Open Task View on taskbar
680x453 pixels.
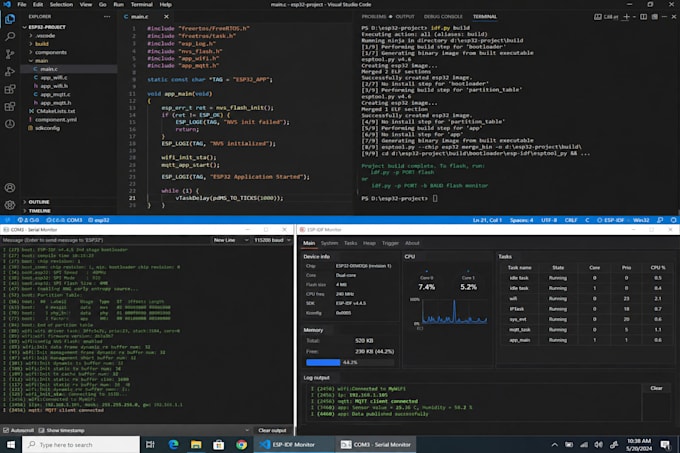150,445
